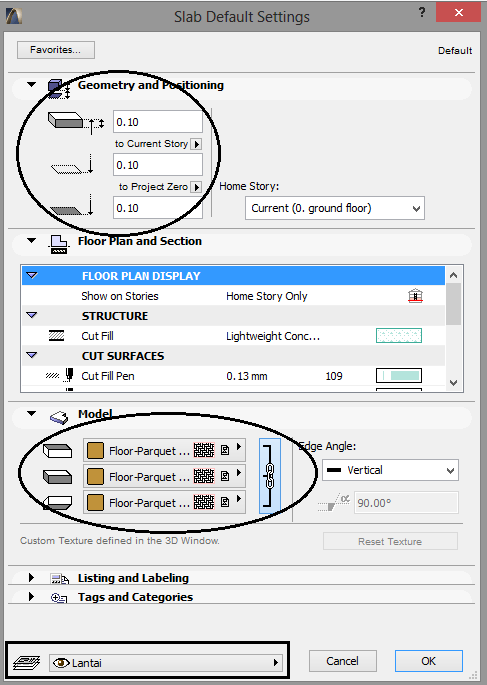The width and height of the screenshot is (487, 685).
Task: Collapse the Geometry and Positioning panel
Action: 31,84
